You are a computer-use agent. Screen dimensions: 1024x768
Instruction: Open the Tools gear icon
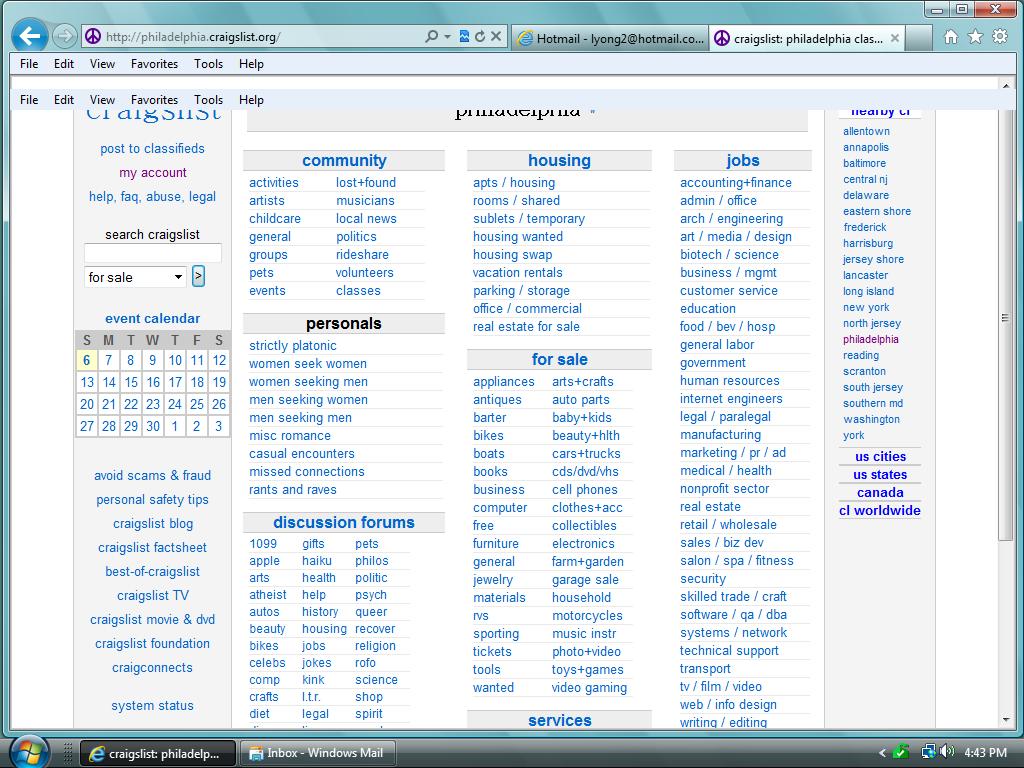1000,37
